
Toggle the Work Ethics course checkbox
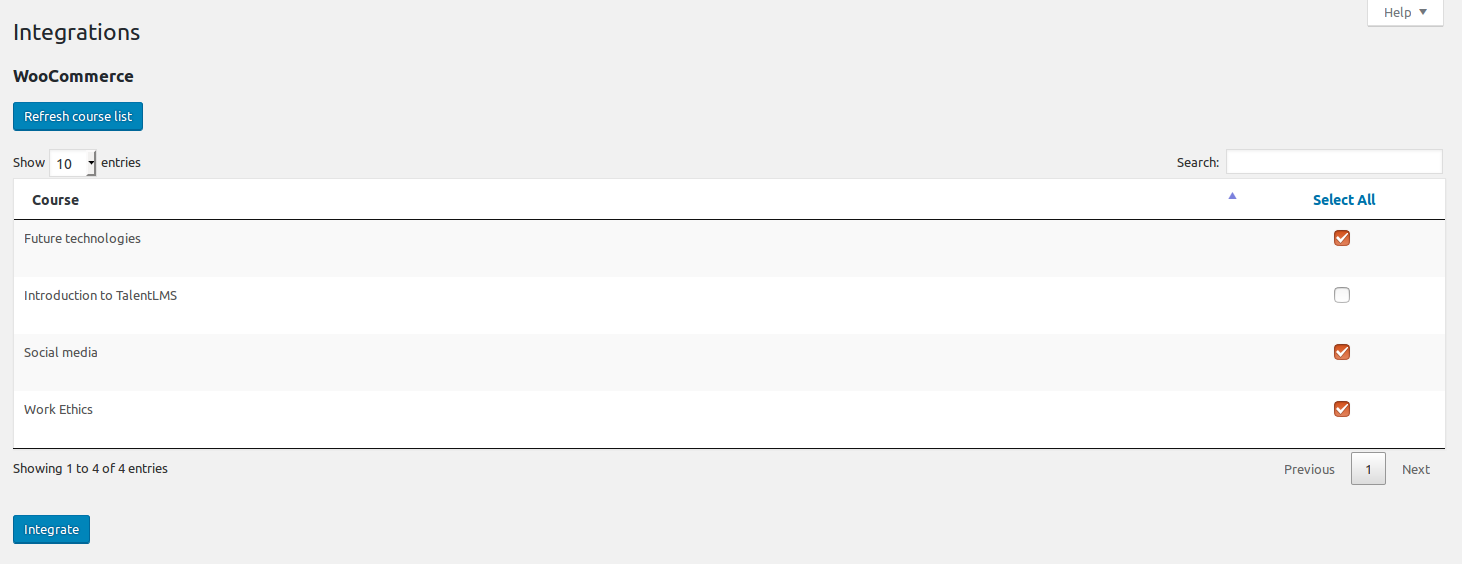click(x=1342, y=409)
